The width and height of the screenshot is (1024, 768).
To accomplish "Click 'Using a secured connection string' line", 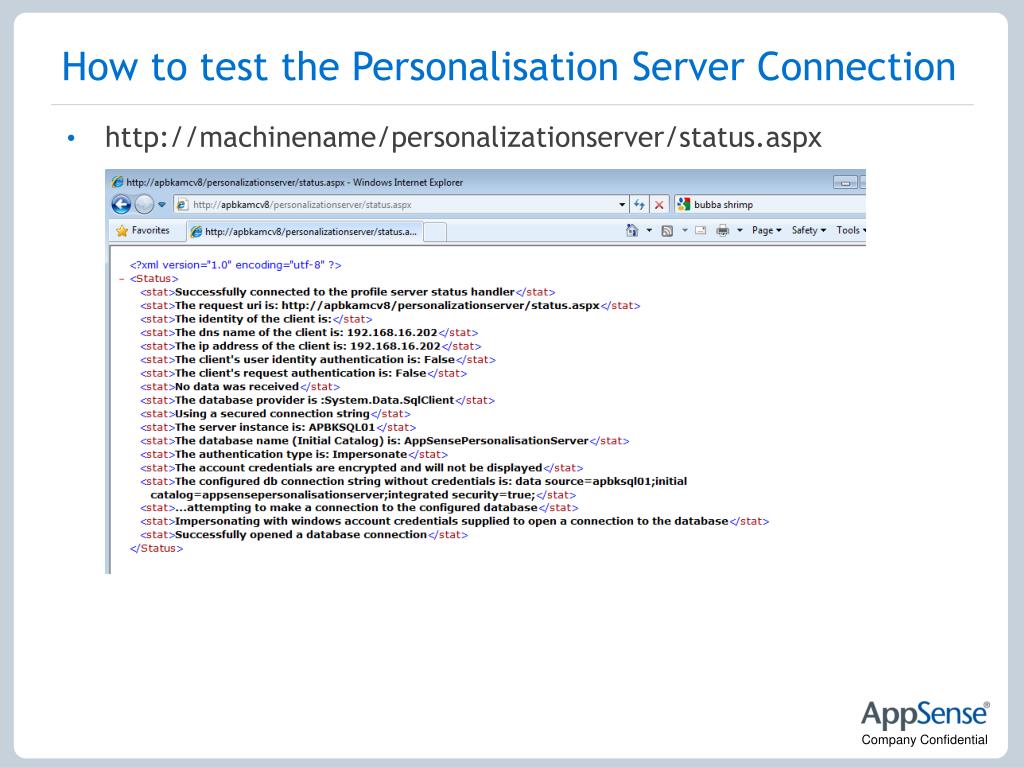I will [275, 414].
